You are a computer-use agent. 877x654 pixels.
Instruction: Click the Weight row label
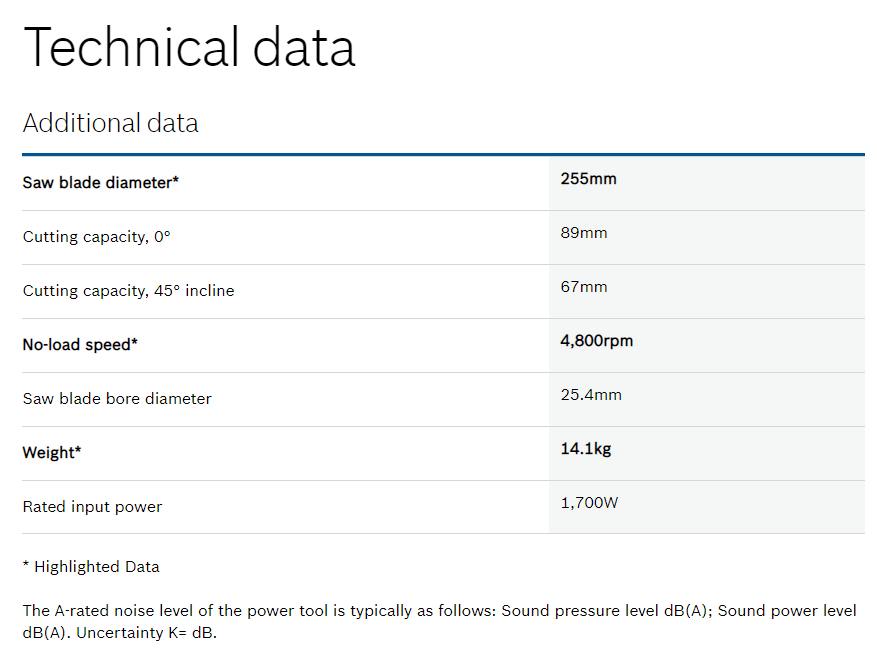coord(52,453)
